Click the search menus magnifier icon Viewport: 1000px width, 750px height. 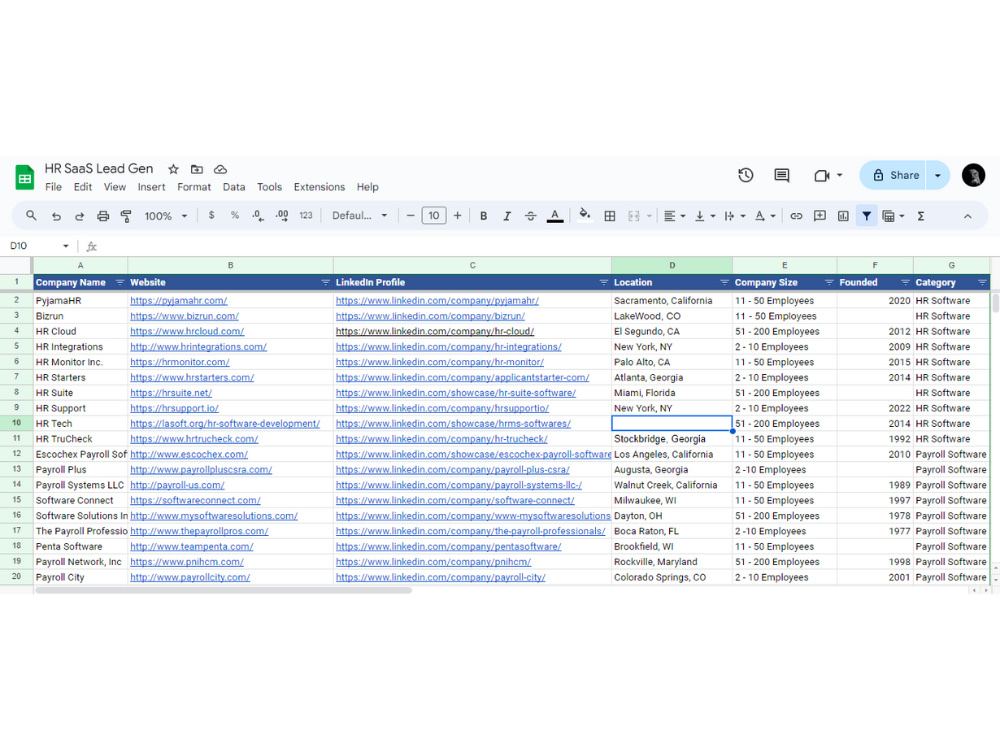click(31, 216)
